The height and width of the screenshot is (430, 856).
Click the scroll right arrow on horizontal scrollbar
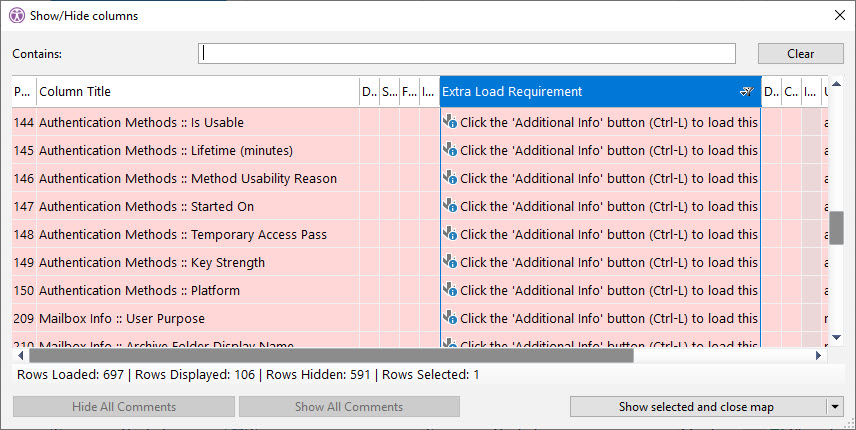pyautogui.click(x=819, y=355)
